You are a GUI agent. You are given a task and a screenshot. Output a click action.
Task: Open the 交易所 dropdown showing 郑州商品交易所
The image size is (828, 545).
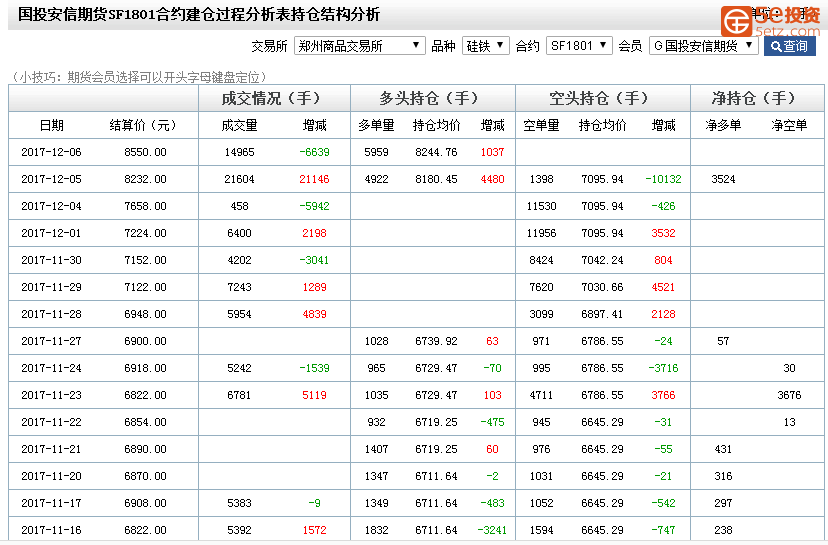coord(360,46)
